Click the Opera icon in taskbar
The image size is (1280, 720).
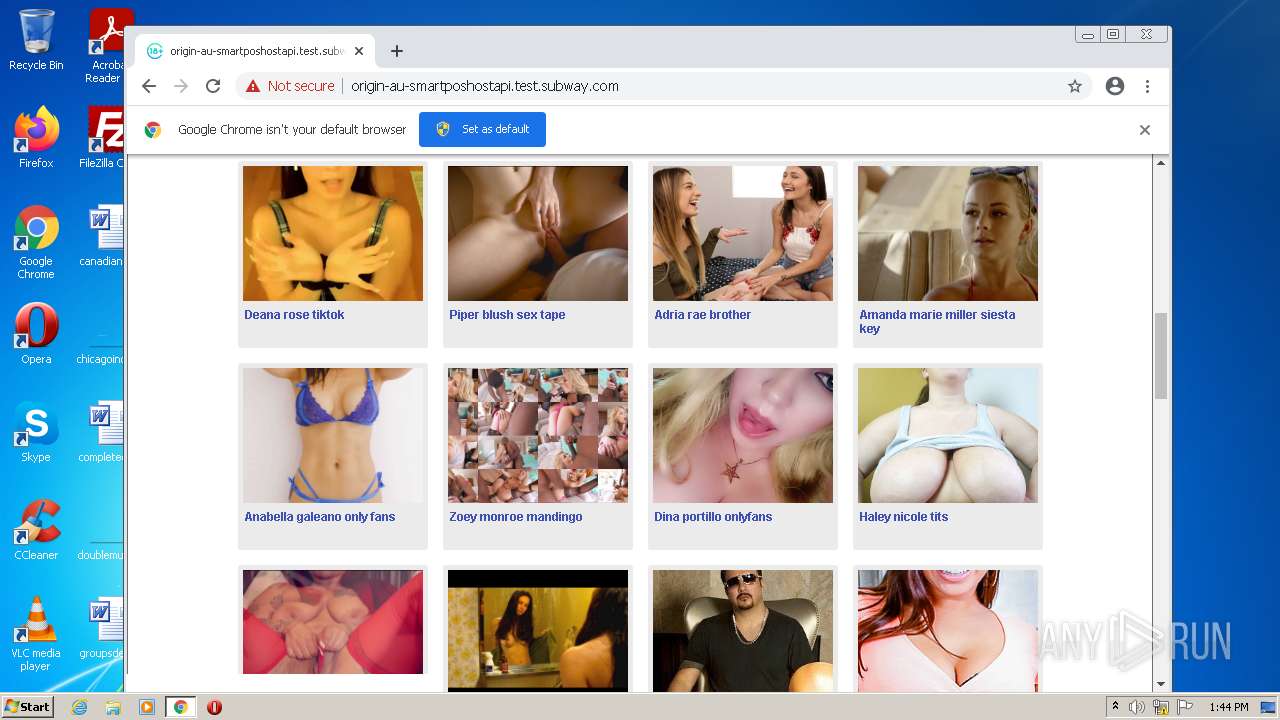214,707
